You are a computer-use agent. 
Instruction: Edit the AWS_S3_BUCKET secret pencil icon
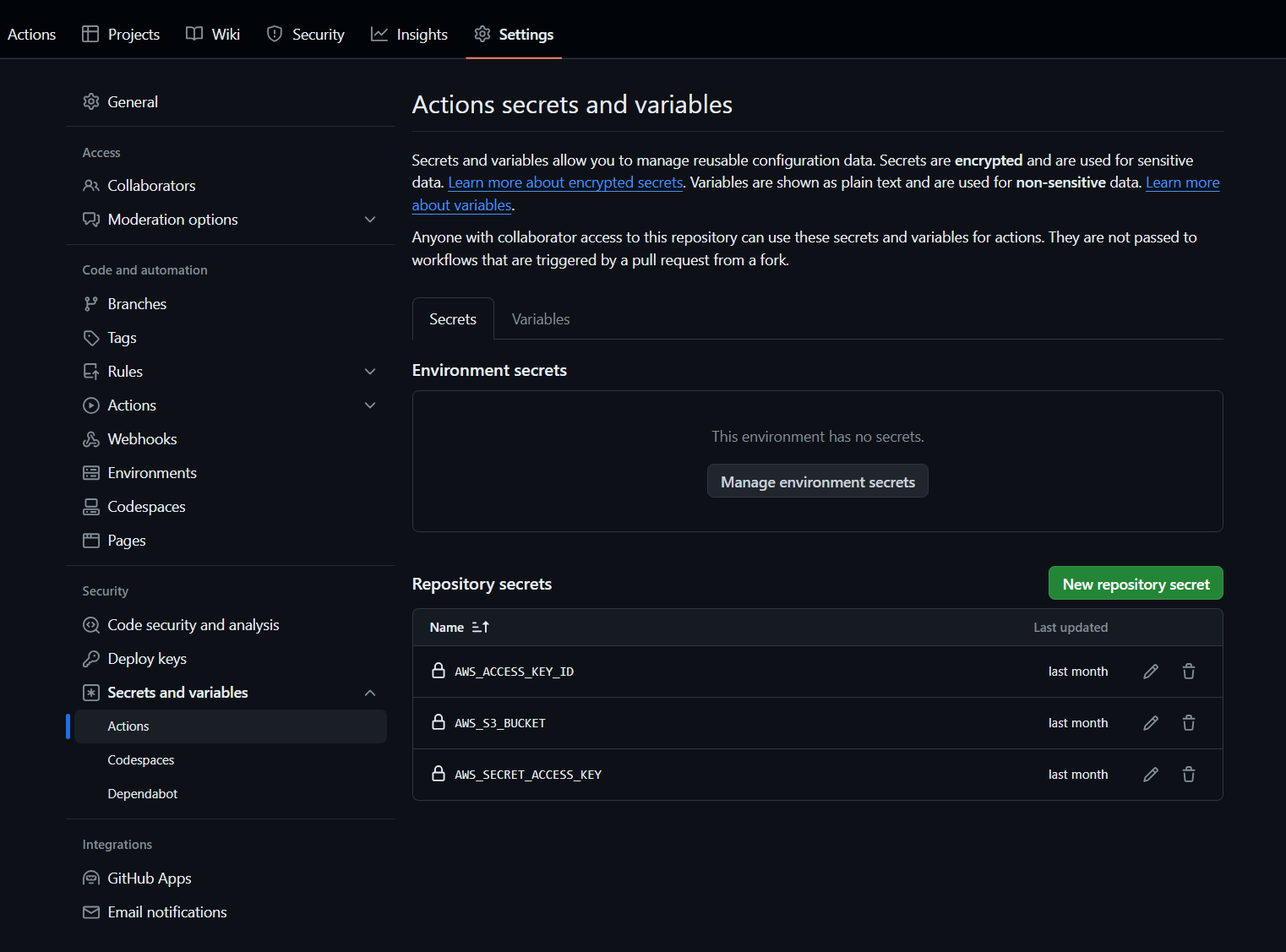coord(1151,723)
